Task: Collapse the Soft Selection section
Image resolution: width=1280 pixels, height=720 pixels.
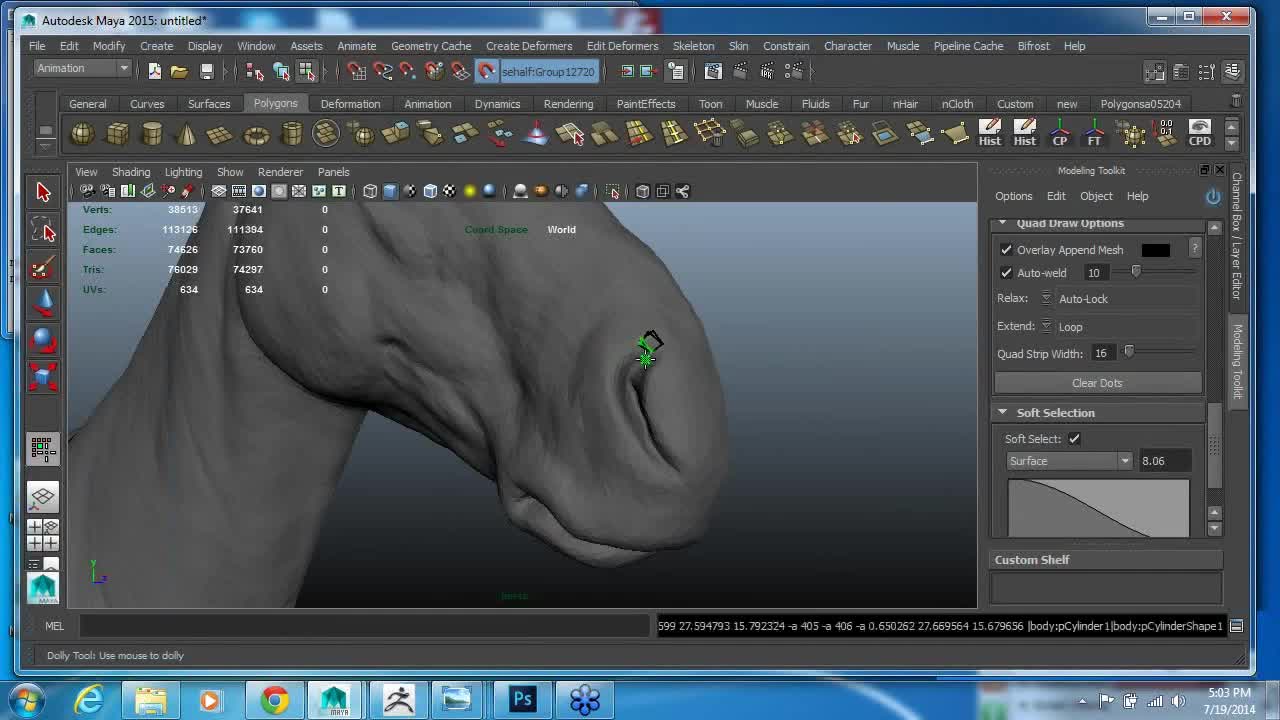Action: point(1003,413)
